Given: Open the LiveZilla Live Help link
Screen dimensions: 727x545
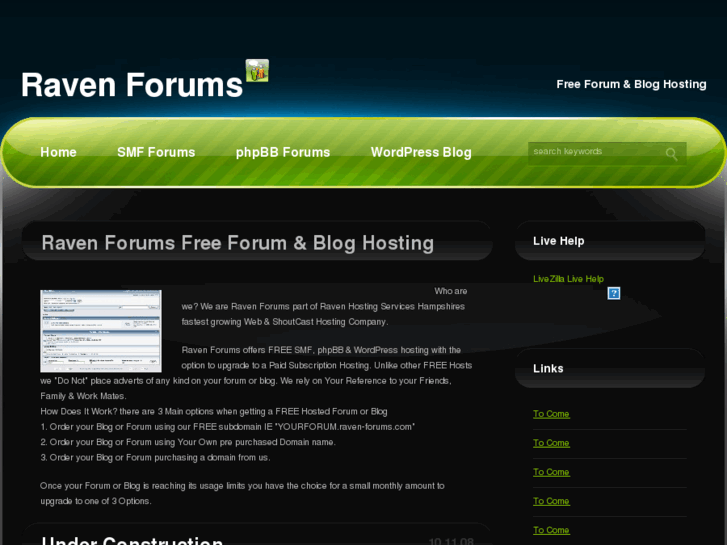Looking at the screenshot, I should (568, 279).
